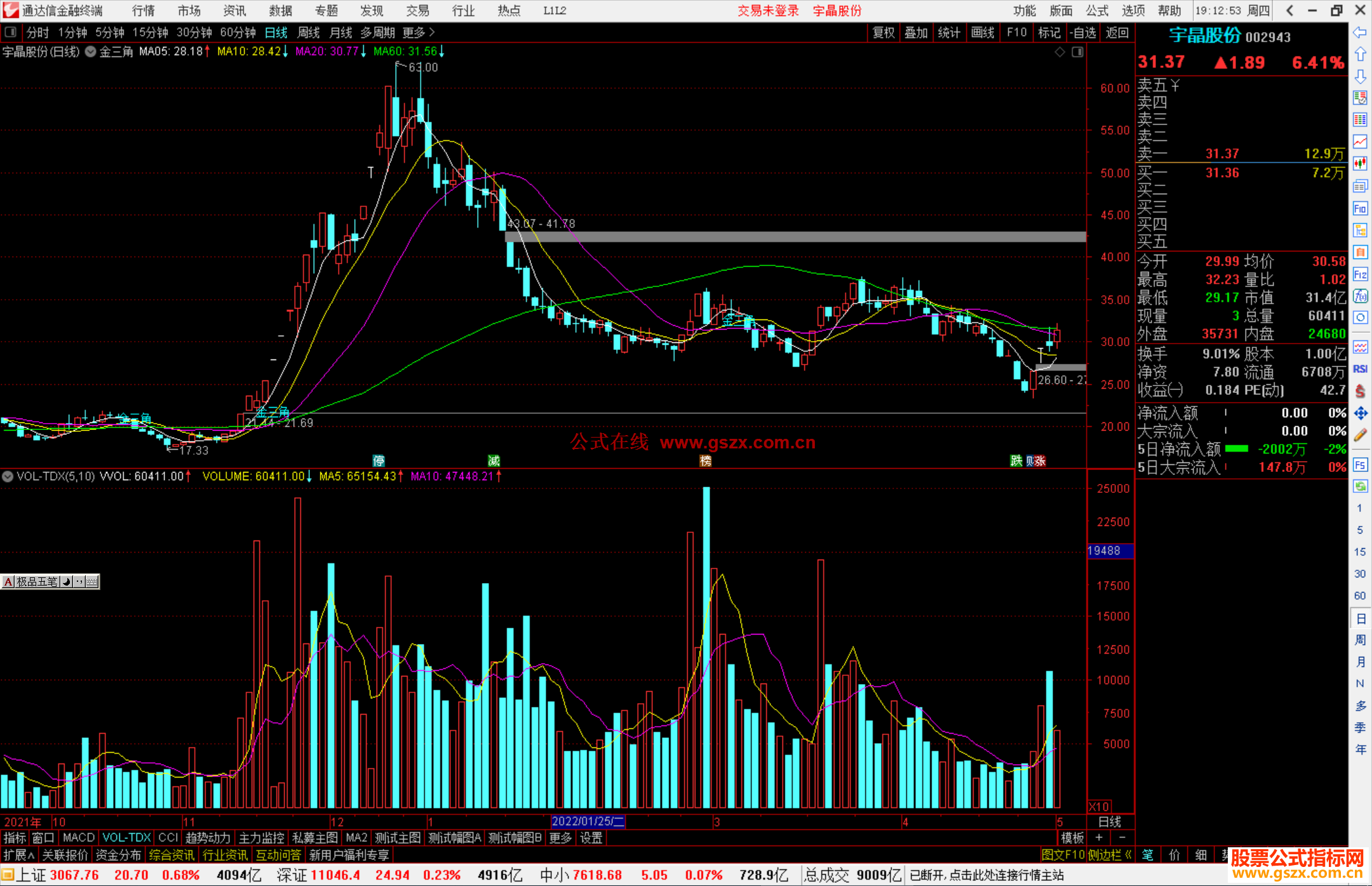Open the colored quote table icon
This screenshot has width=1372, height=886.
tap(1360, 120)
